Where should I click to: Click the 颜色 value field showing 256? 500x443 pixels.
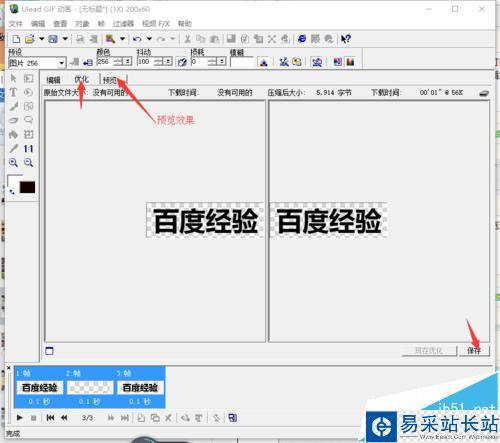[105, 62]
